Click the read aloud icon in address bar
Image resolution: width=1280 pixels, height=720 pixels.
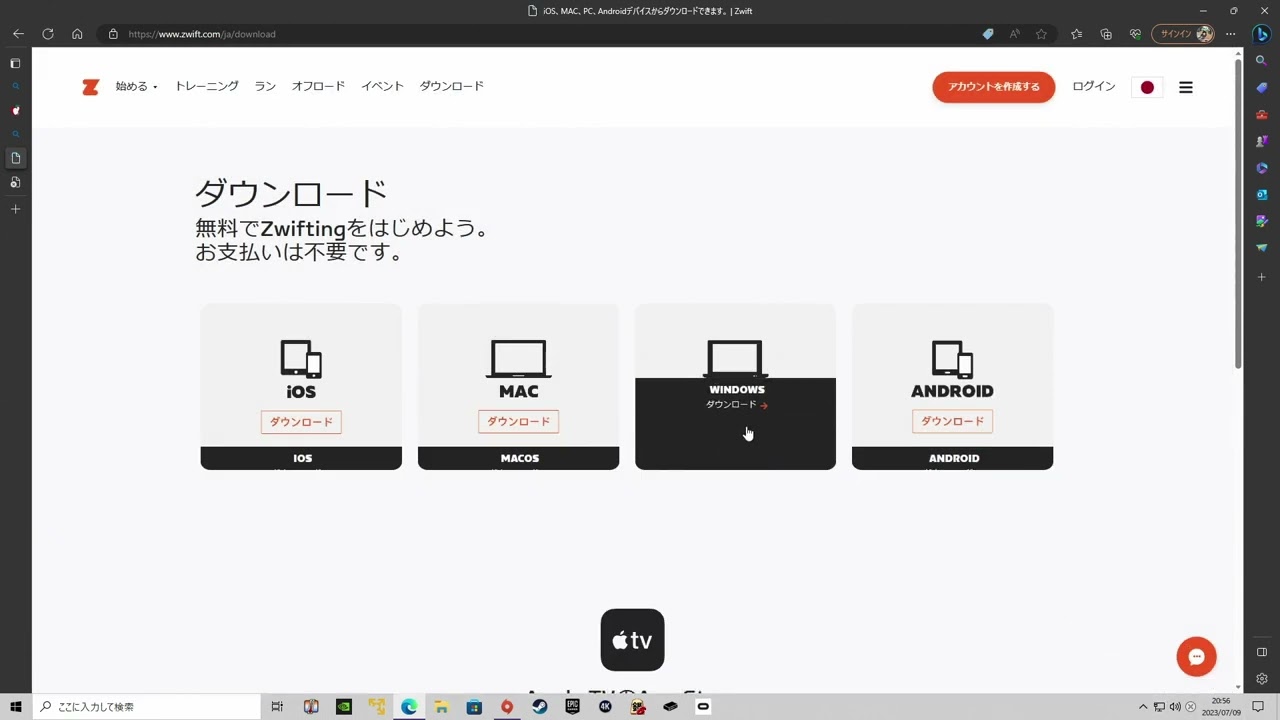pyautogui.click(x=1014, y=34)
